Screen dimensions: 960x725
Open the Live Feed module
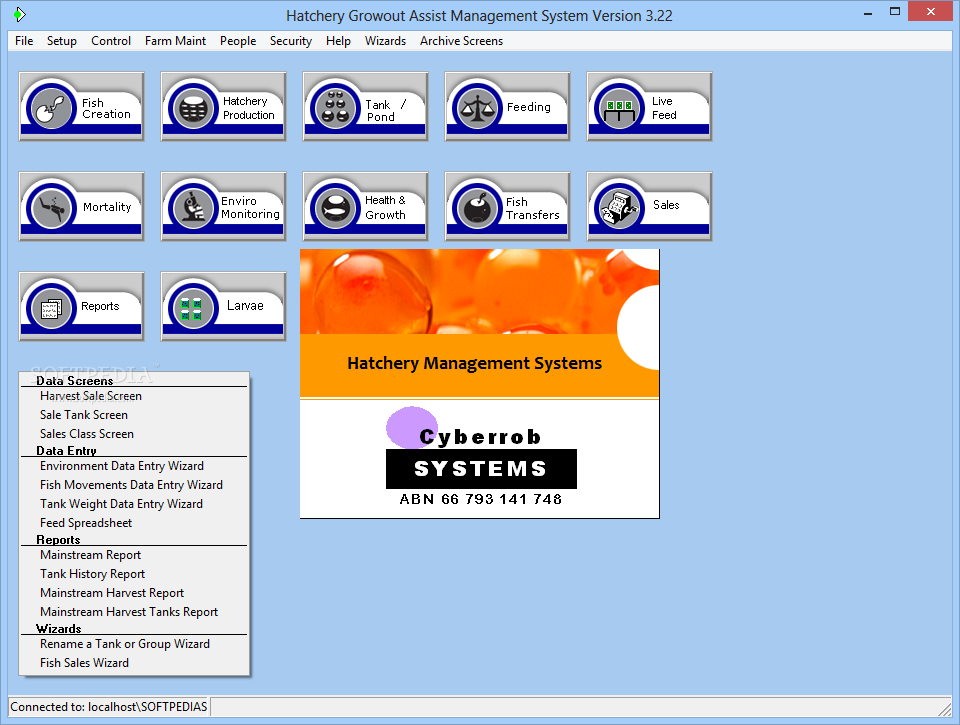[650, 107]
